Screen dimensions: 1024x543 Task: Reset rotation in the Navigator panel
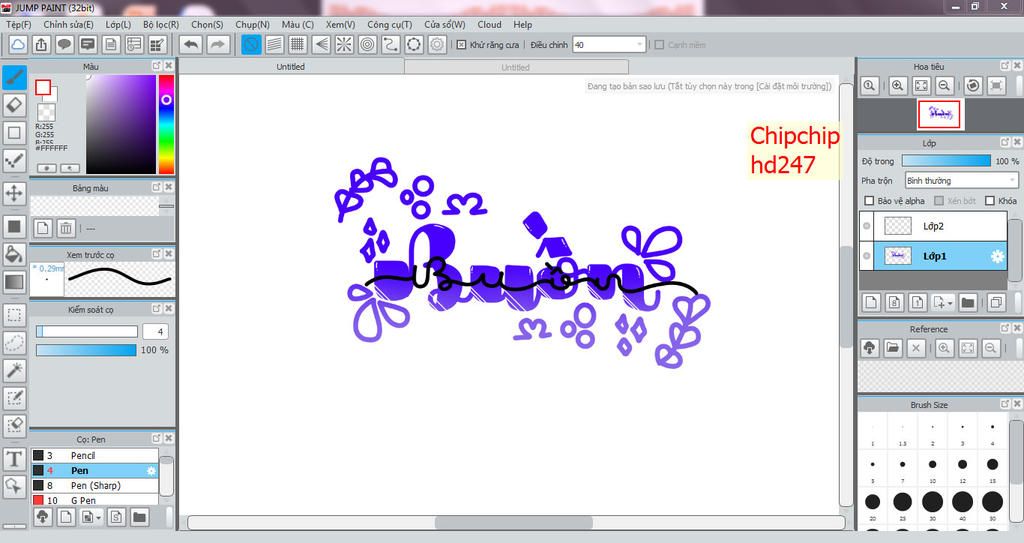tap(973, 85)
